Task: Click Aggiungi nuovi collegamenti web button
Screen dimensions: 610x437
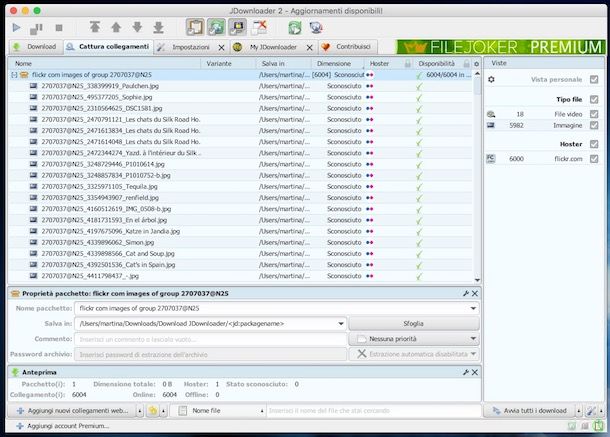Action: [74, 411]
